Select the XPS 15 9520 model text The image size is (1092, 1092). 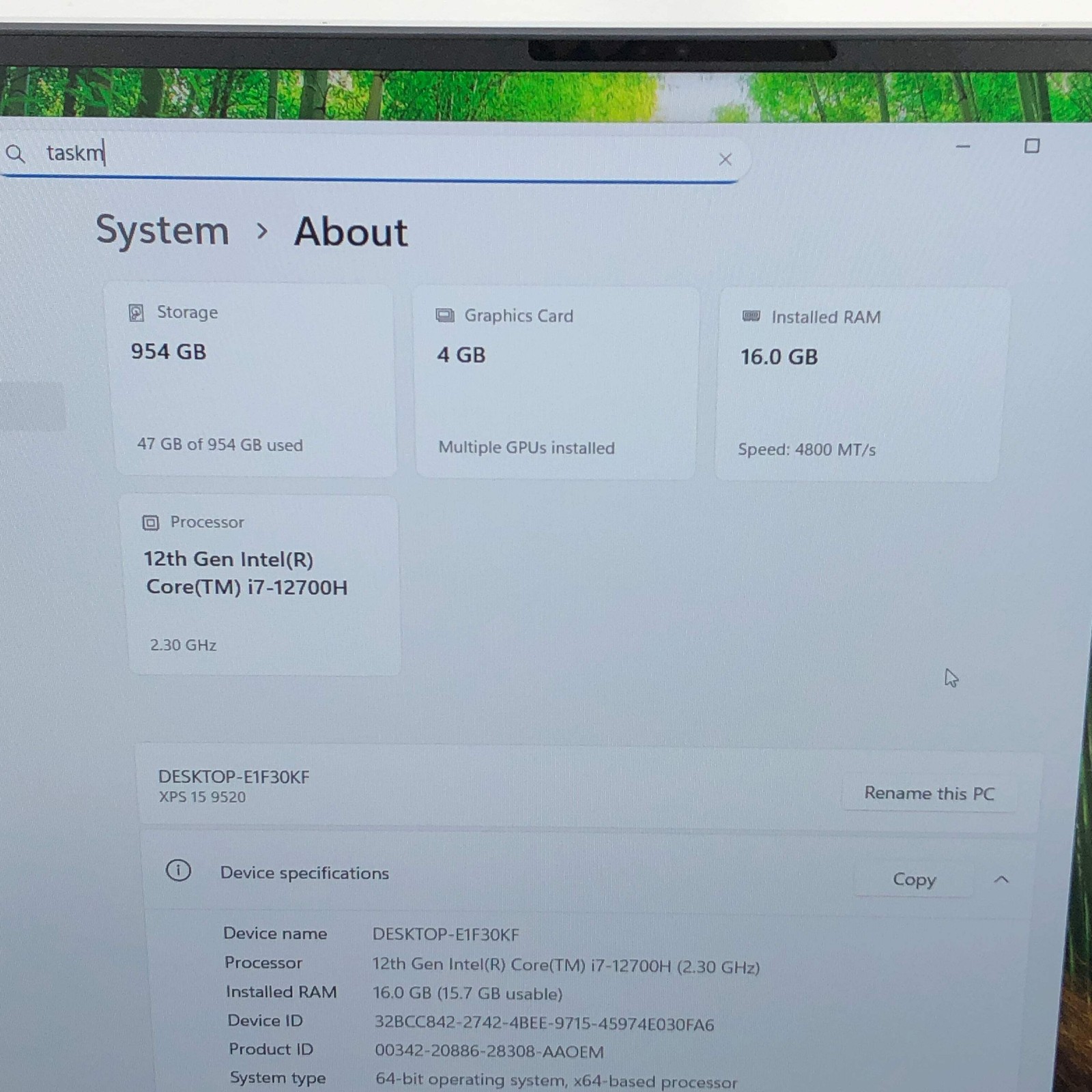point(202,796)
